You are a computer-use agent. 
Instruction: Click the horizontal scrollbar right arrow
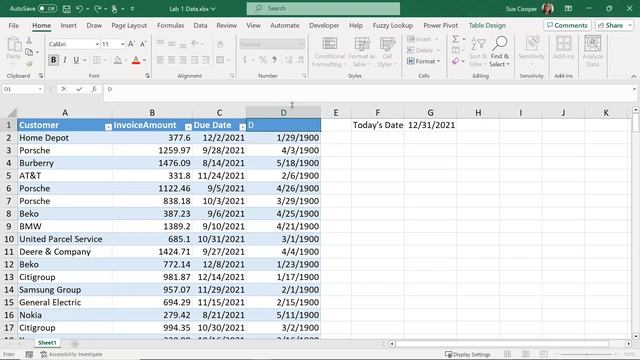tap(628, 344)
